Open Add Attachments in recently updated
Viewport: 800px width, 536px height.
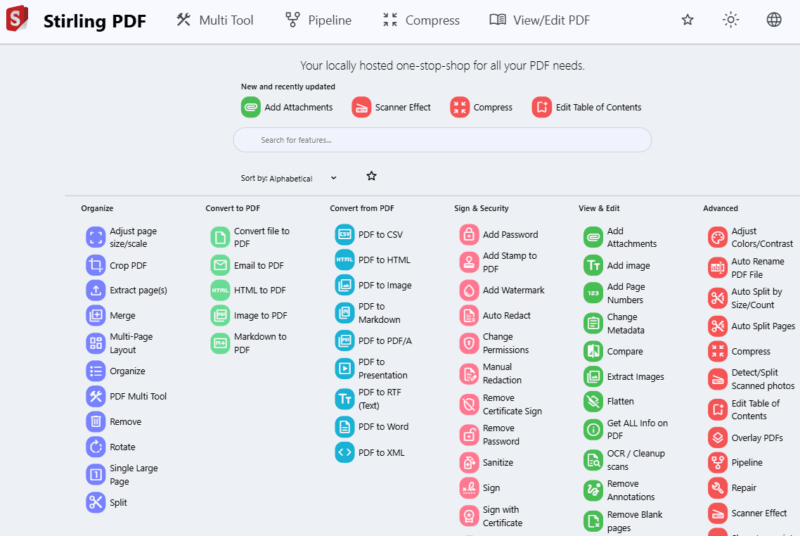287,107
